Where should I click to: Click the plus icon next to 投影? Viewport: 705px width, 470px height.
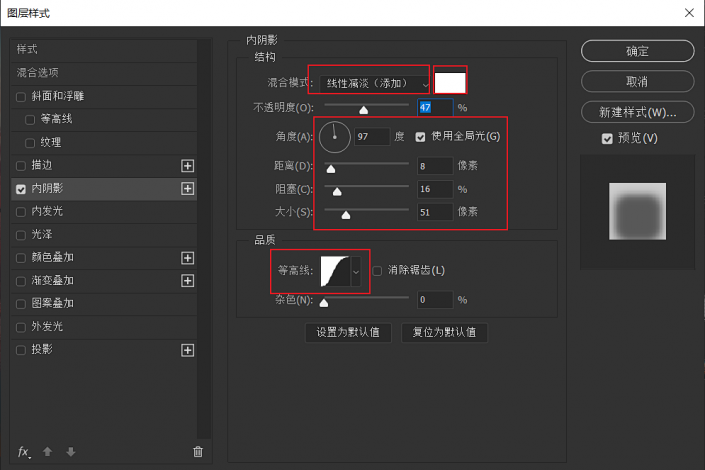pyautogui.click(x=187, y=350)
